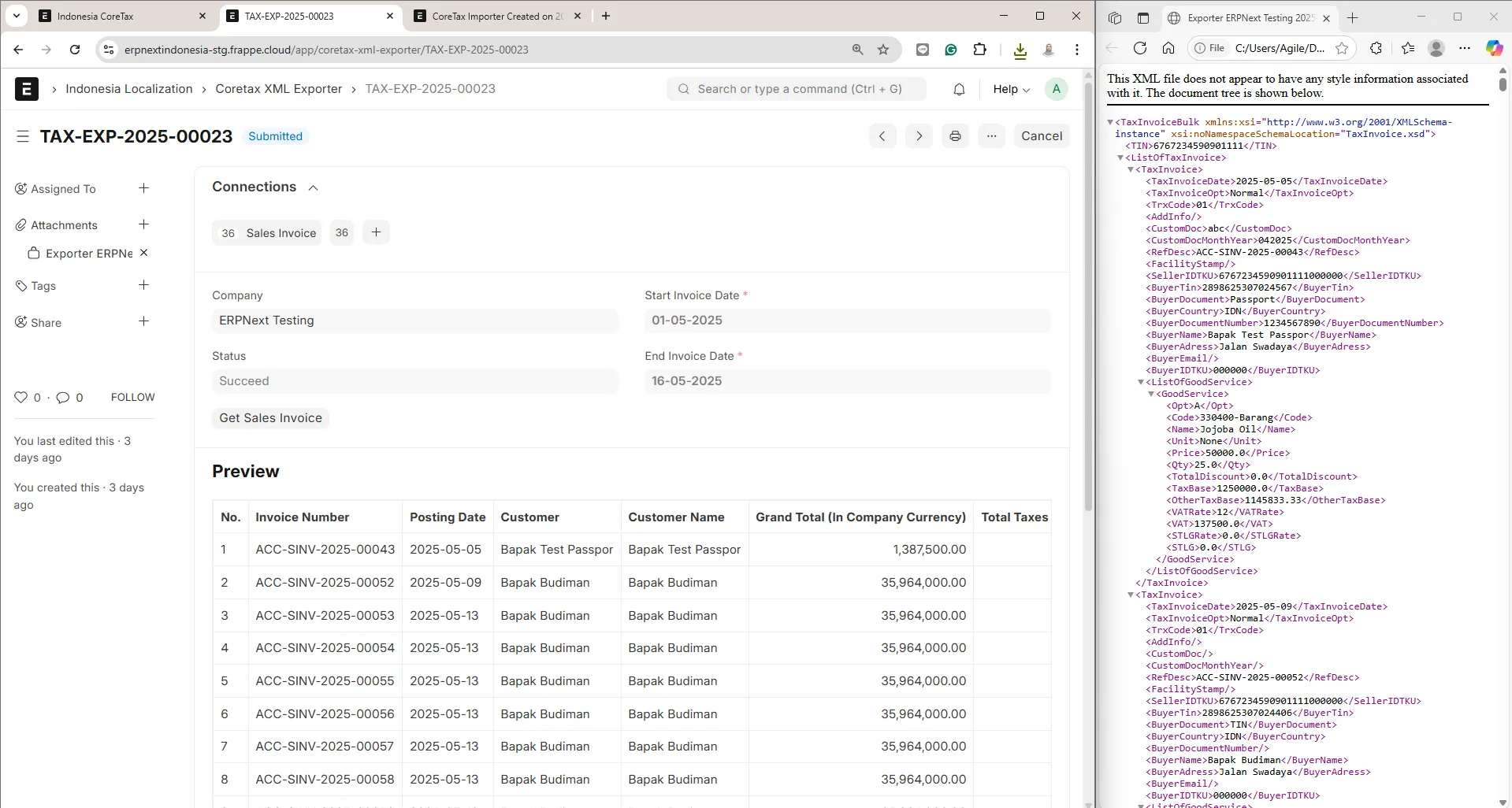Navigate to Coretax XML Exporter breadcrumb

279,89
